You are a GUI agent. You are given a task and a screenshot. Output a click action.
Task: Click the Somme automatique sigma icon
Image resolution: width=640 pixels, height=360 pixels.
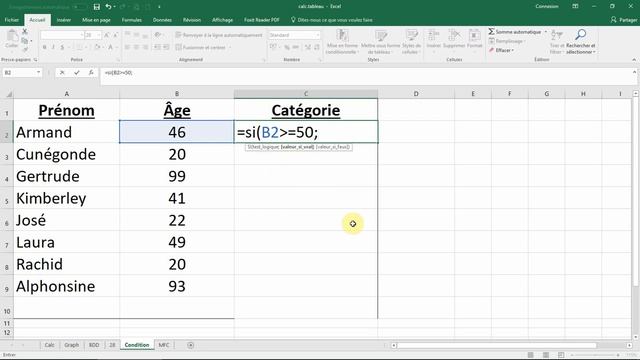[491, 31]
